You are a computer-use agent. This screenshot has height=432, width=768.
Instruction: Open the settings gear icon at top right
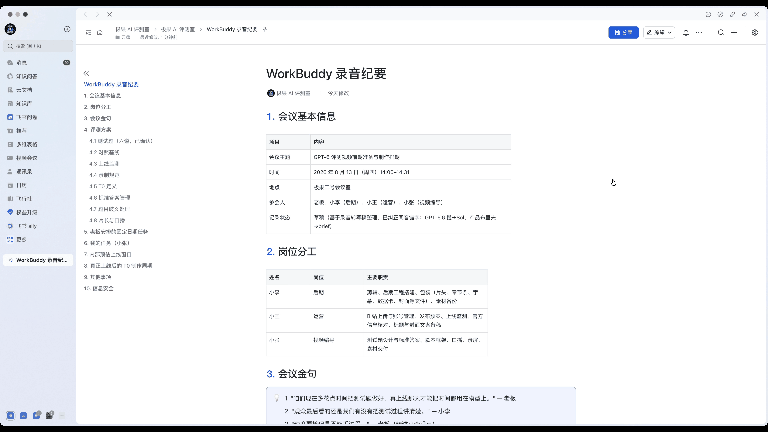pyautogui.click(x=755, y=32)
